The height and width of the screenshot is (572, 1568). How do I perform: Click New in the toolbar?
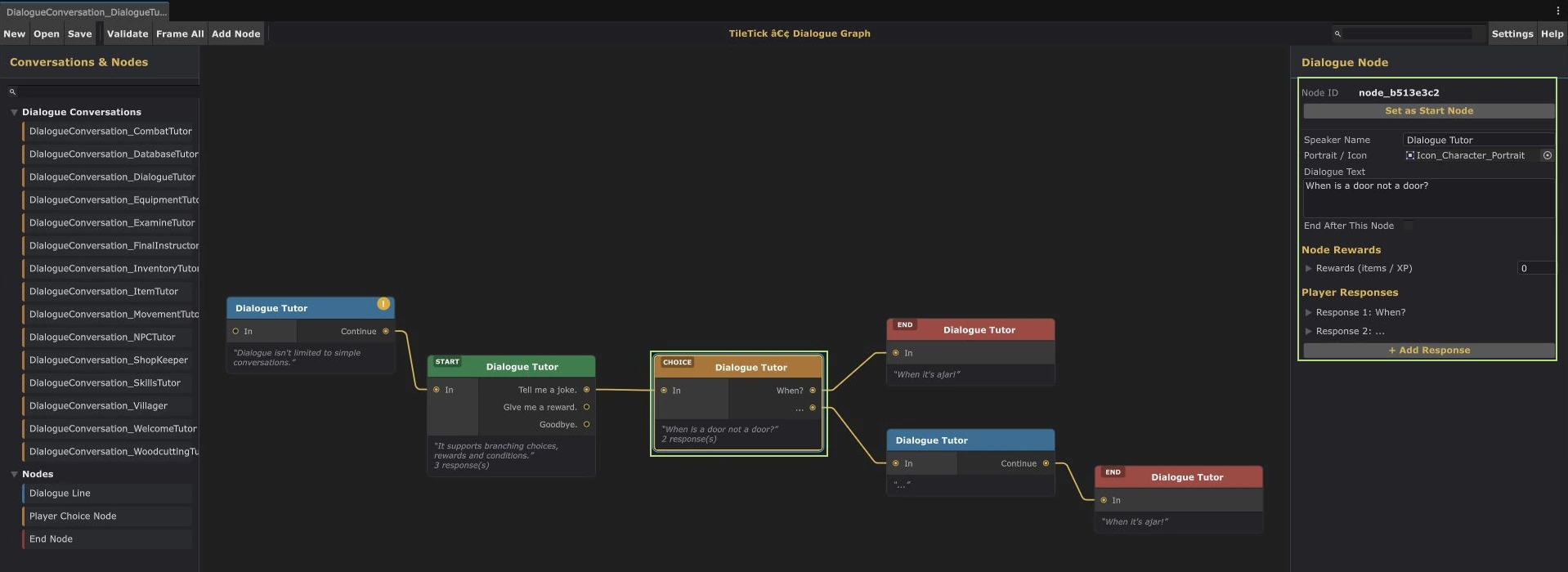[x=15, y=34]
